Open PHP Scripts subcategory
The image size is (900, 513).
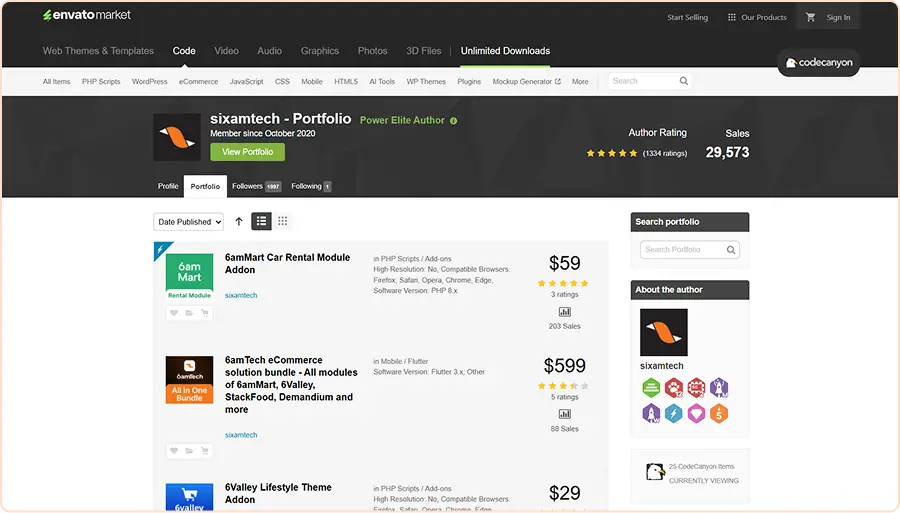pos(101,81)
